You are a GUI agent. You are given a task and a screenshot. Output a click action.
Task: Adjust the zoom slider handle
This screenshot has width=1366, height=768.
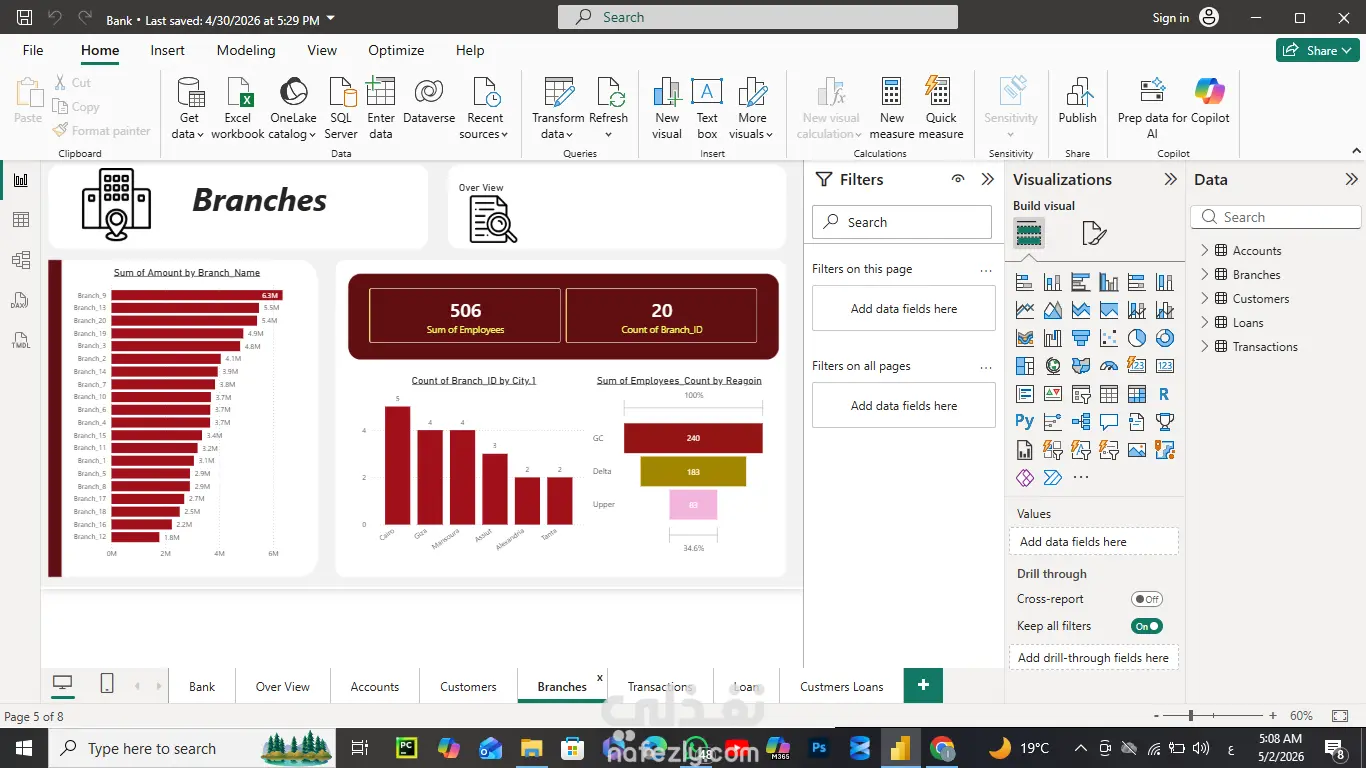coord(1191,716)
